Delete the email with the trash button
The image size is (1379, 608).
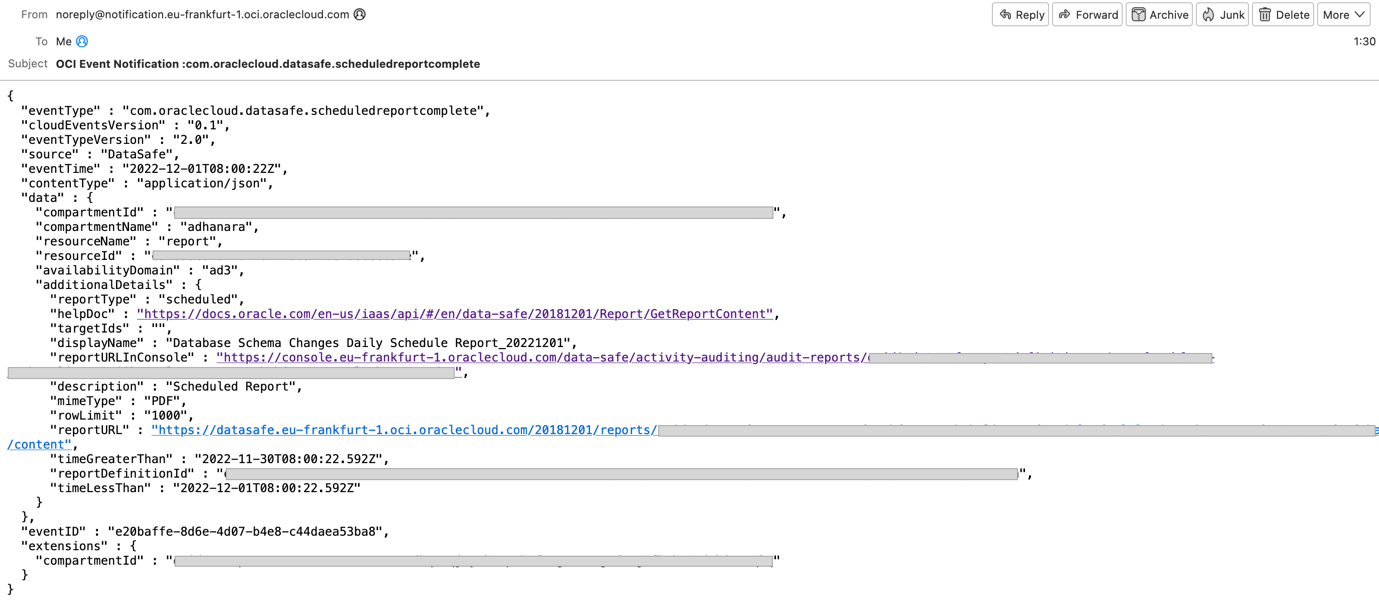click(x=1283, y=15)
